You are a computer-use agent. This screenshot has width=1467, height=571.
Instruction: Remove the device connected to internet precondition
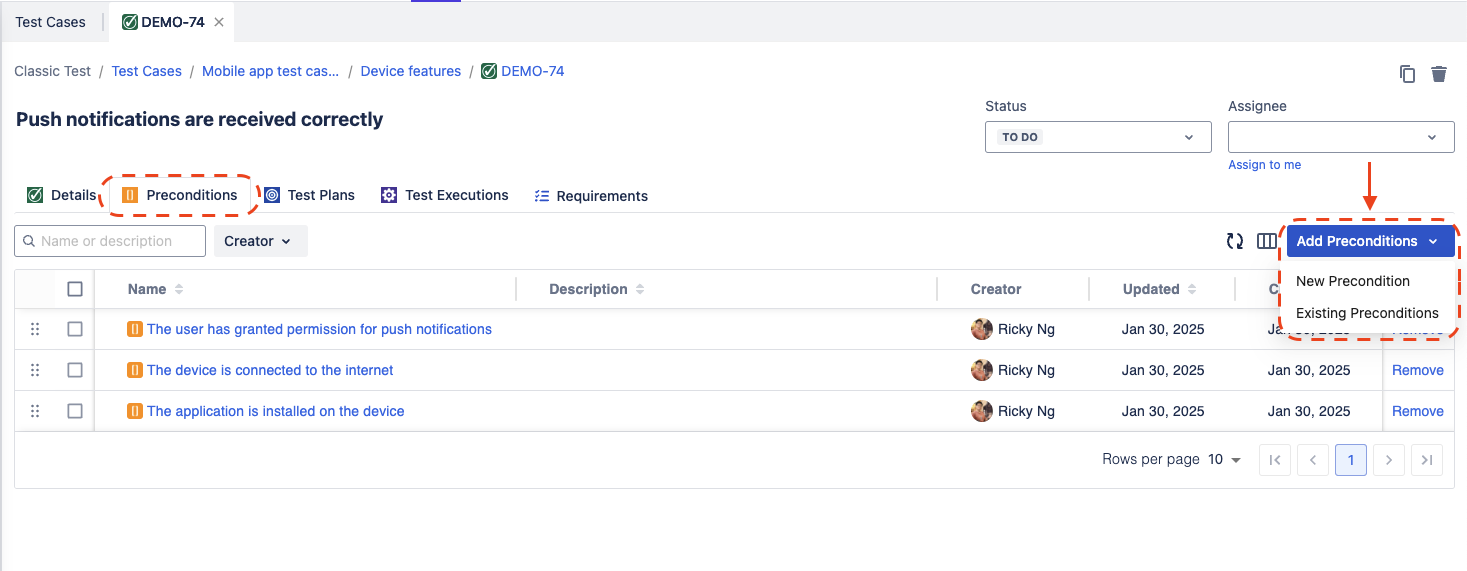pyautogui.click(x=1417, y=370)
